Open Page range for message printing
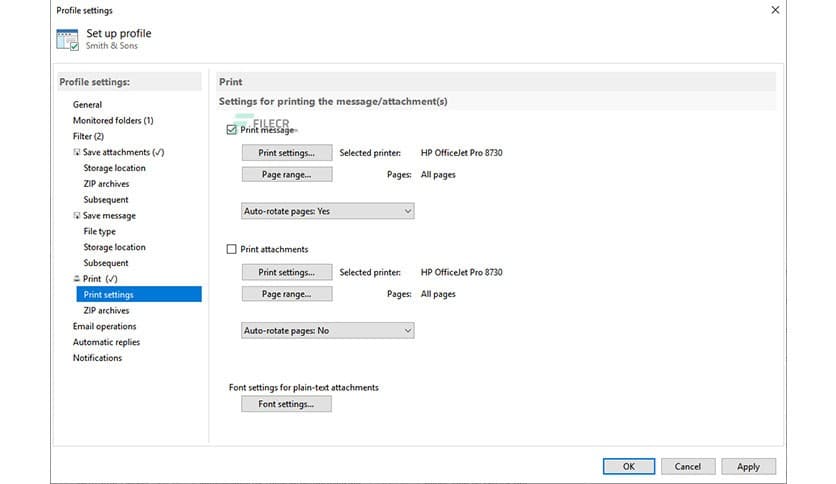The height and width of the screenshot is (484, 836). (x=287, y=174)
